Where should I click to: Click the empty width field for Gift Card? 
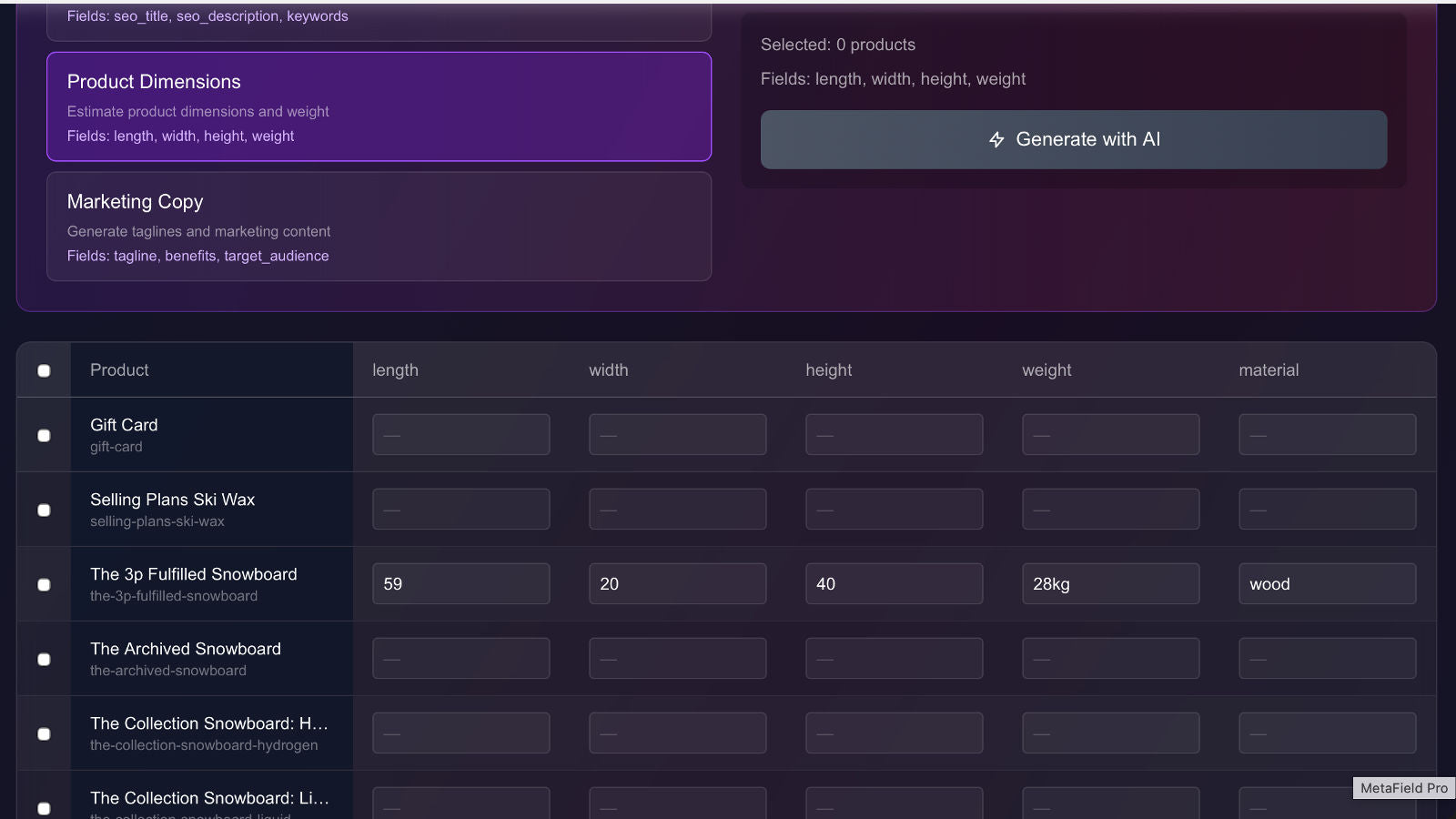tap(677, 434)
